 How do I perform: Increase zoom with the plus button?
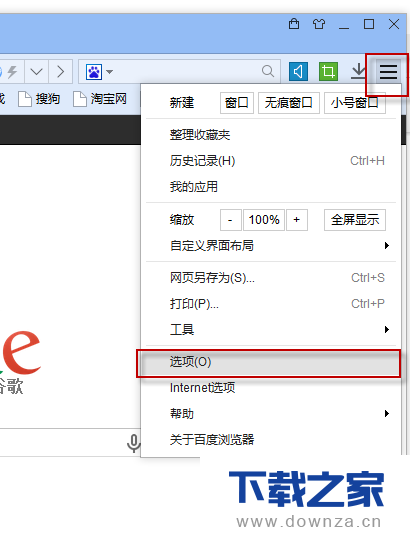pos(297,220)
